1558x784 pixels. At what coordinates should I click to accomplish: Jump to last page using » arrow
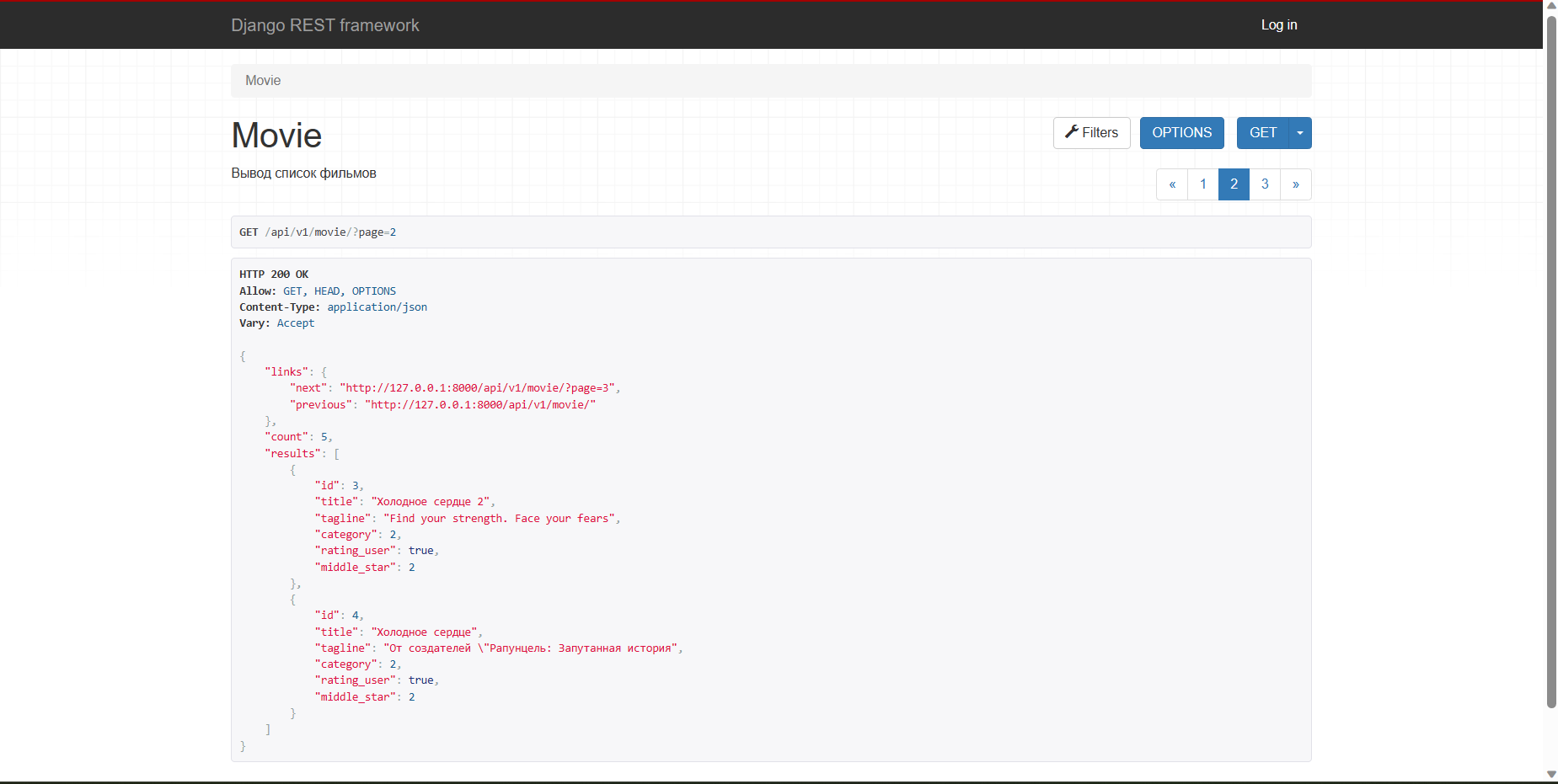(x=1295, y=184)
